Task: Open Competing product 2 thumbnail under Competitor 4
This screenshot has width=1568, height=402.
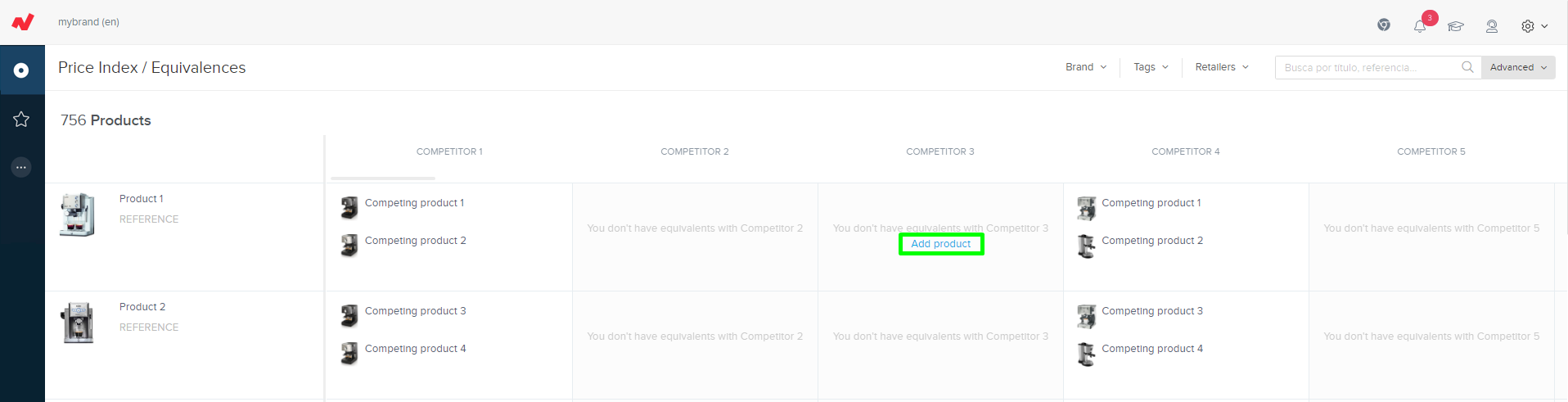Action: click(x=1086, y=246)
